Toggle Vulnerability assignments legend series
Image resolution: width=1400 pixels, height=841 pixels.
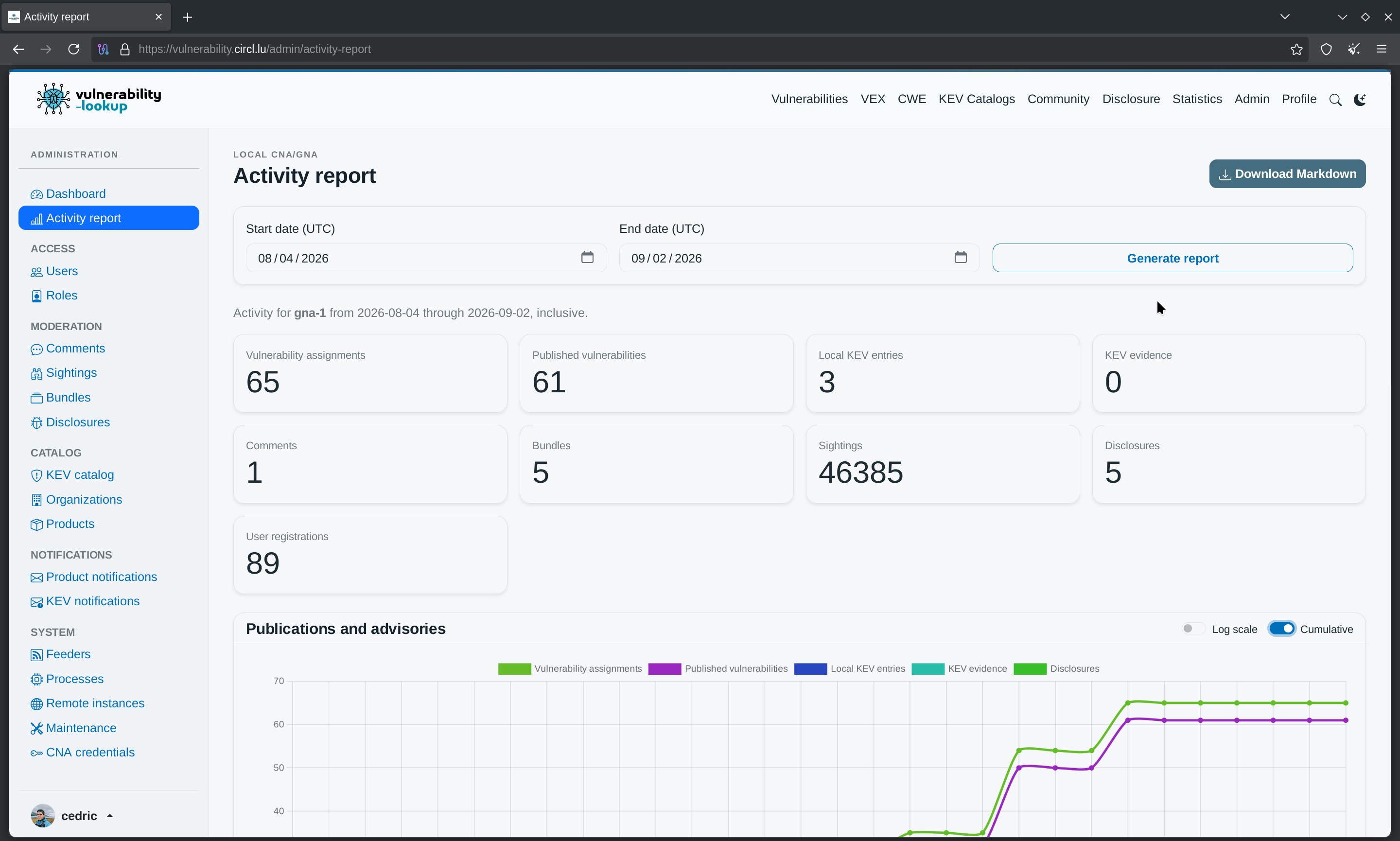coord(569,669)
